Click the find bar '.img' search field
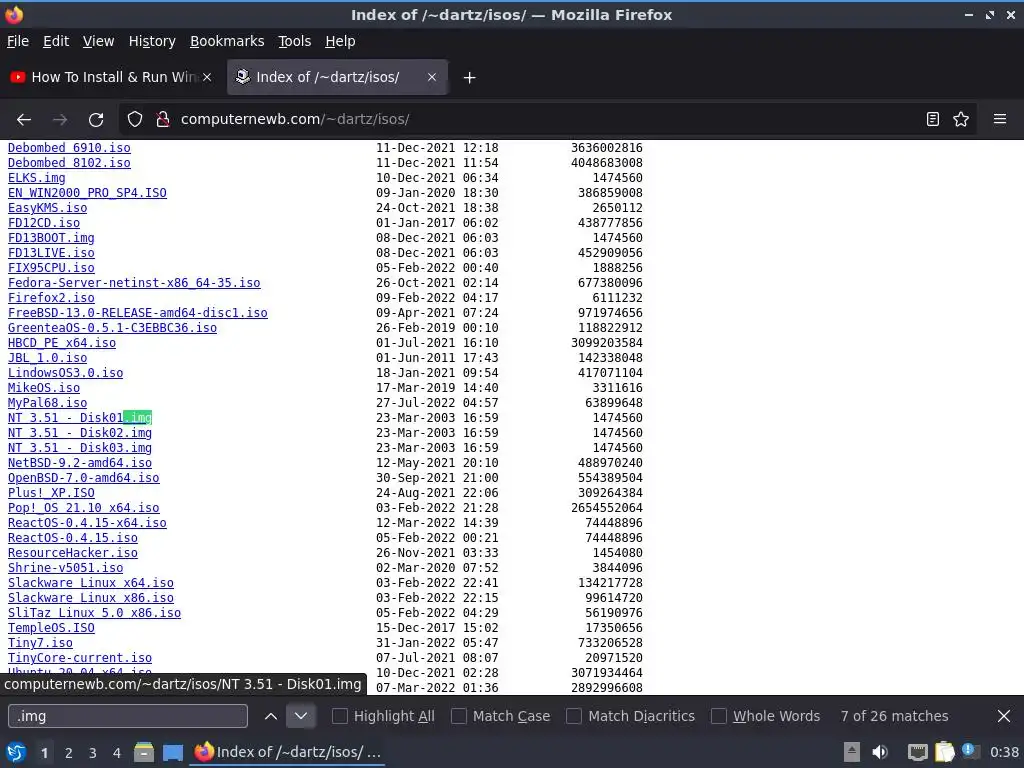The image size is (1024, 768). point(128,716)
